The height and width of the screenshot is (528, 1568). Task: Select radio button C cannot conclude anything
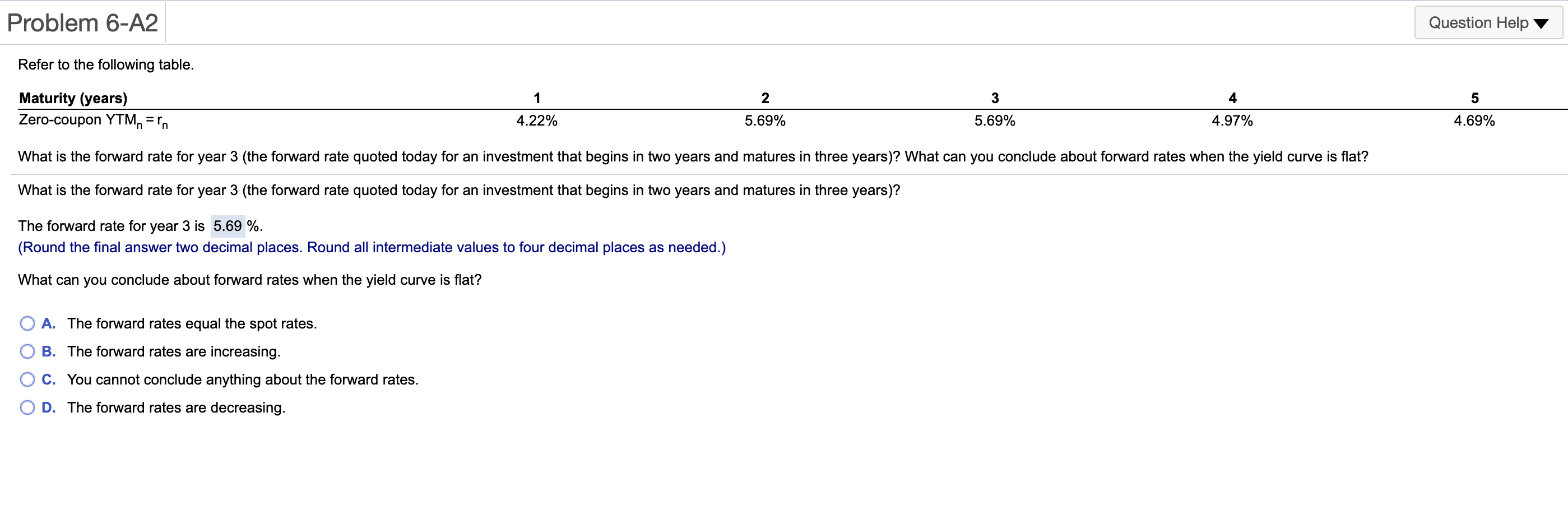tap(27, 379)
